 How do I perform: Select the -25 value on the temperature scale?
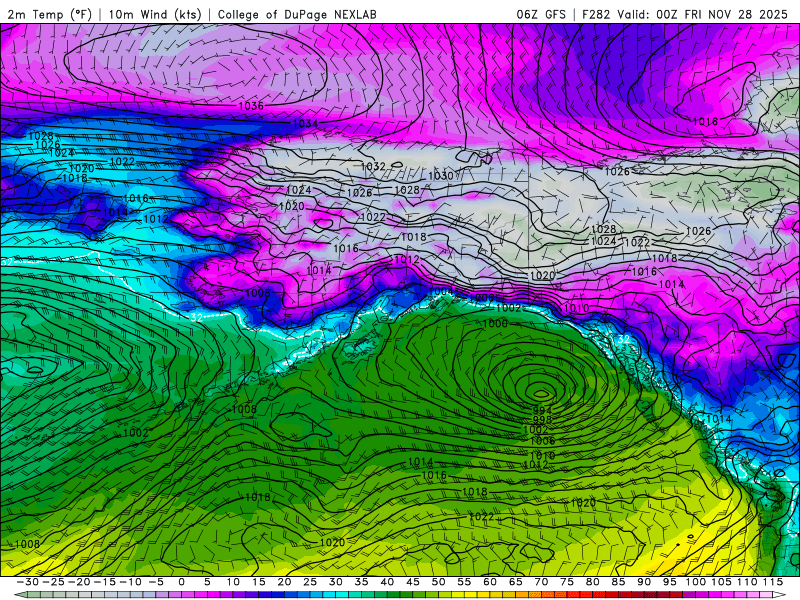pos(53,582)
